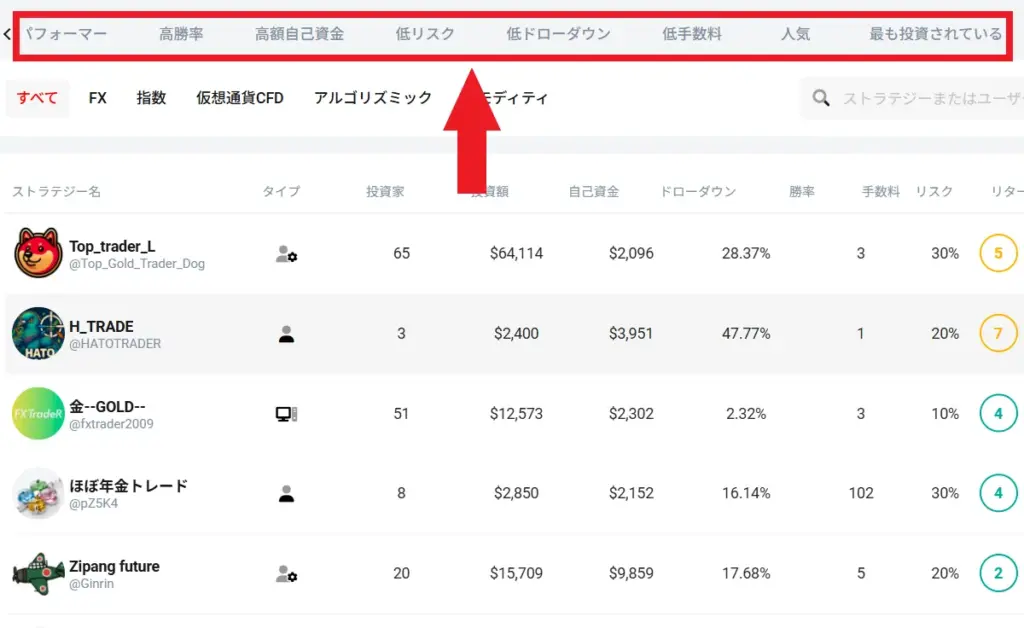Click the green risk circle 4 for 金--GOLD--
The height and width of the screenshot is (628, 1024).
998,413
